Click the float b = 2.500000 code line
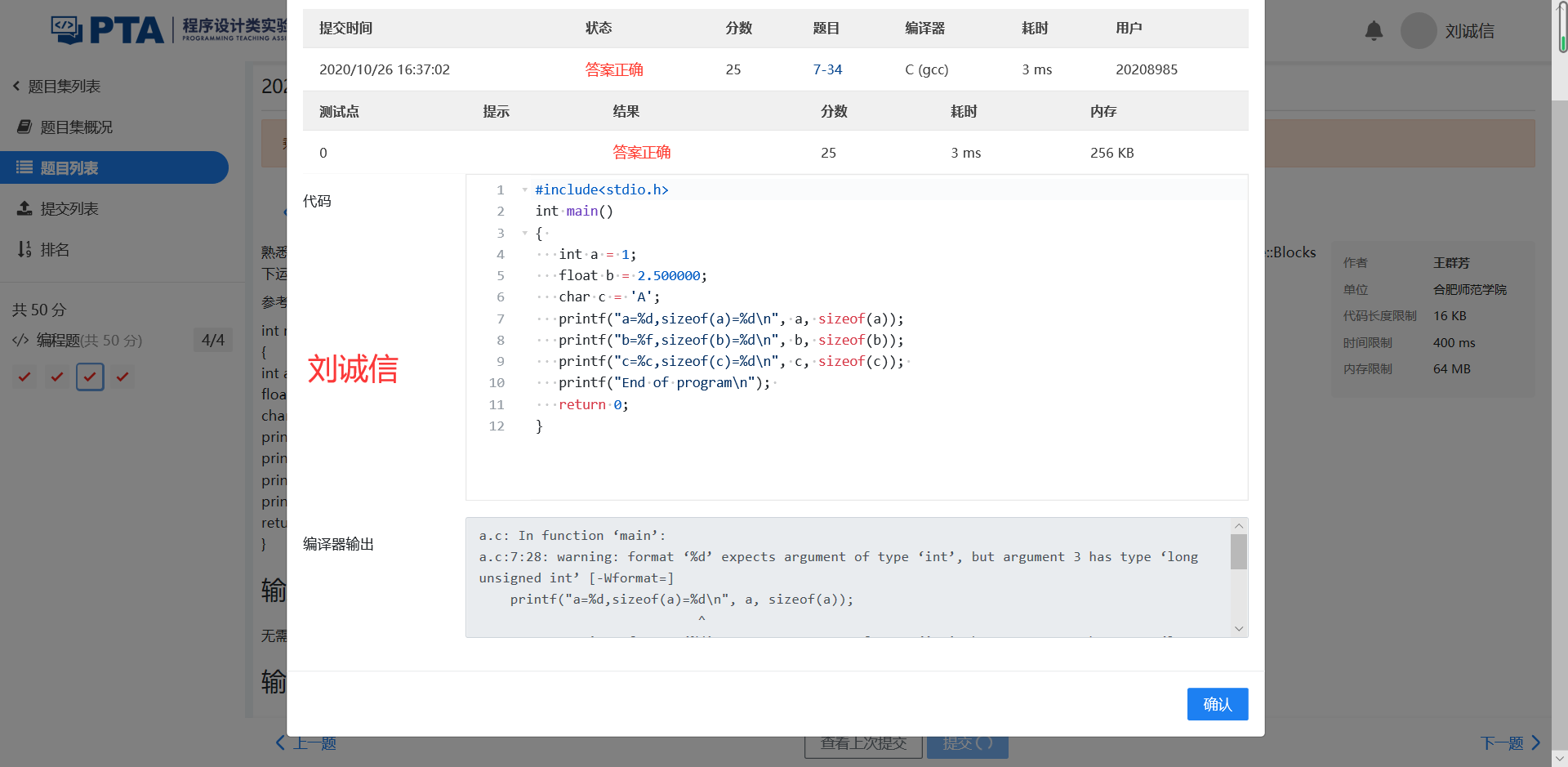 tap(633, 275)
